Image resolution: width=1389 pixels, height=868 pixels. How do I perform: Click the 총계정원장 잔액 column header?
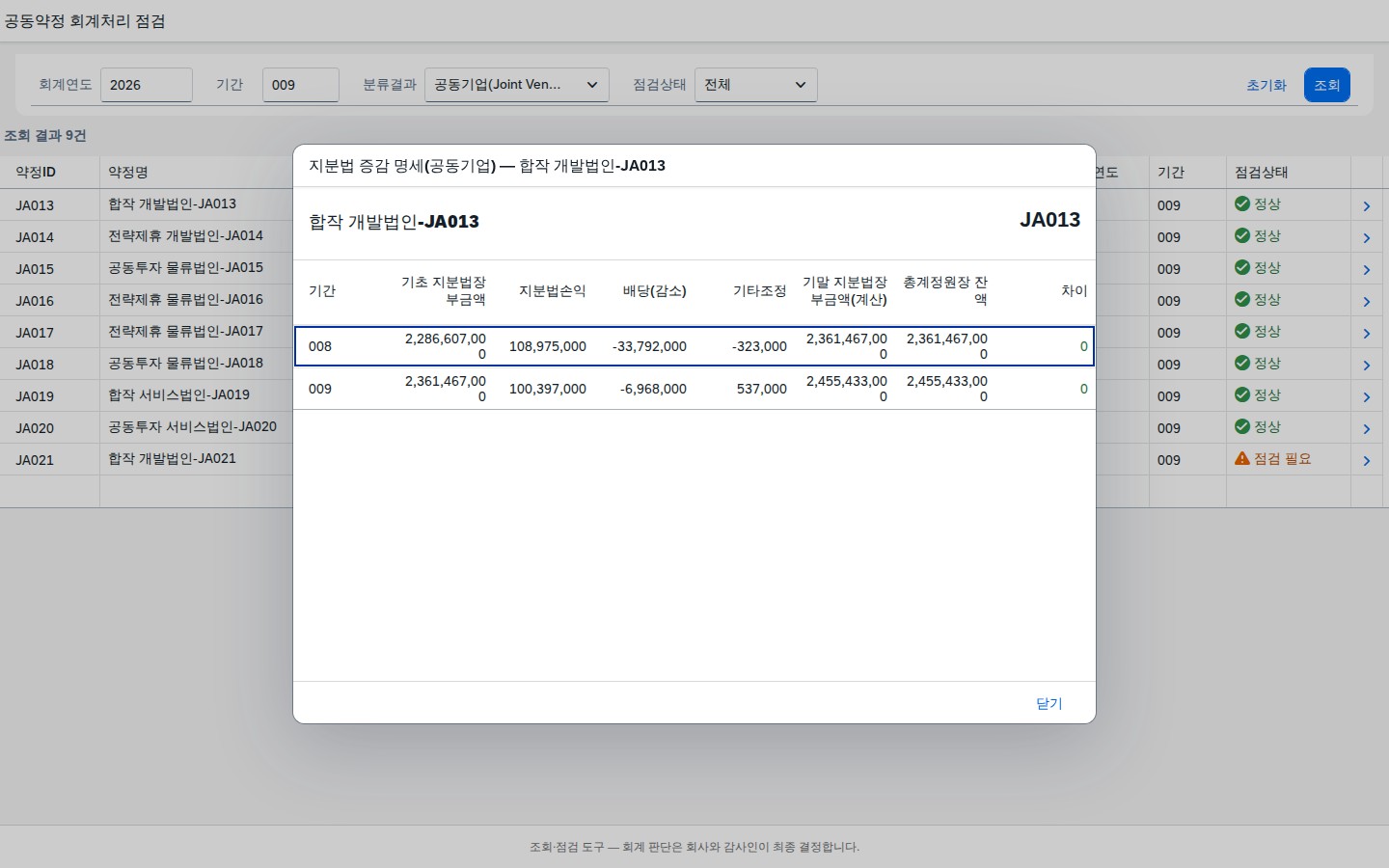point(945,290)
